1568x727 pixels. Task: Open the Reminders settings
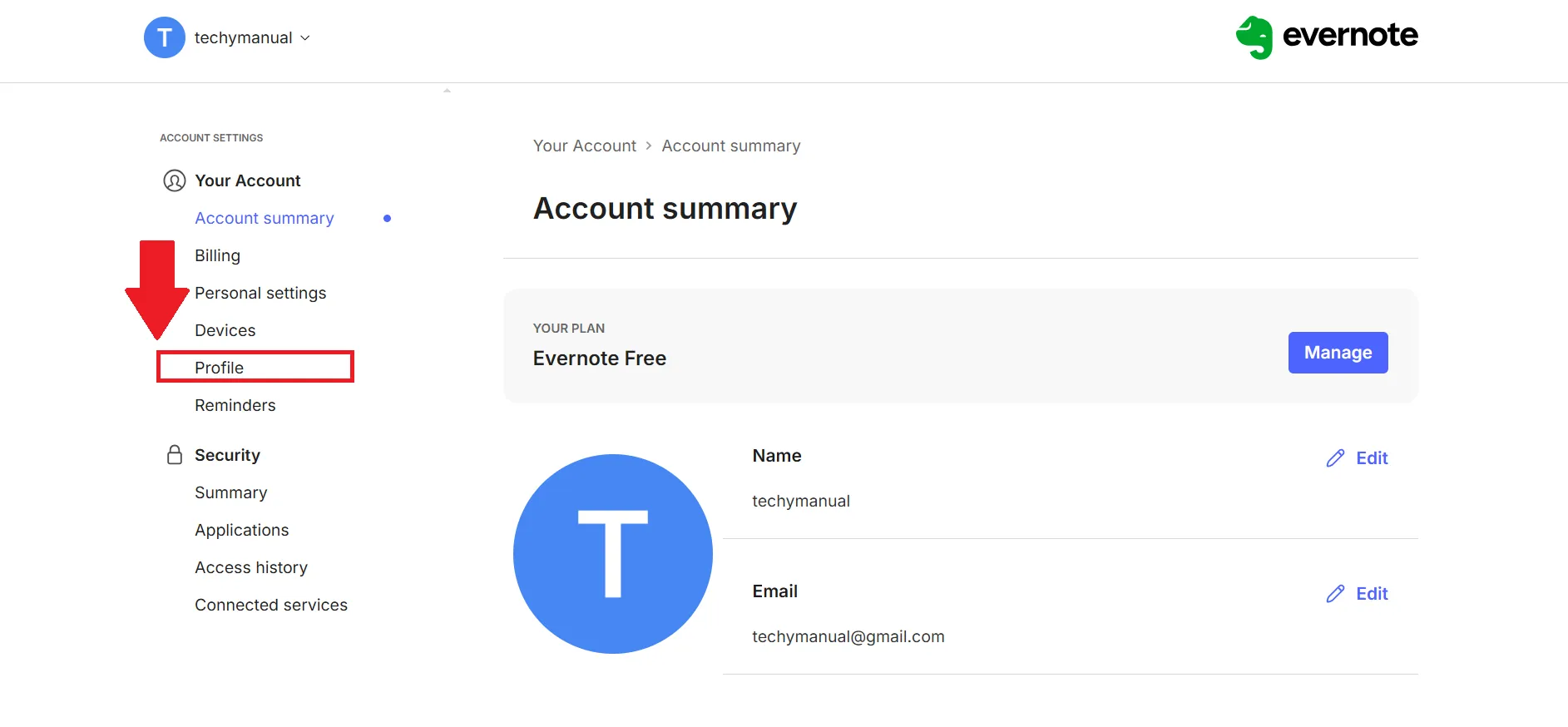[x=235, y=405]
